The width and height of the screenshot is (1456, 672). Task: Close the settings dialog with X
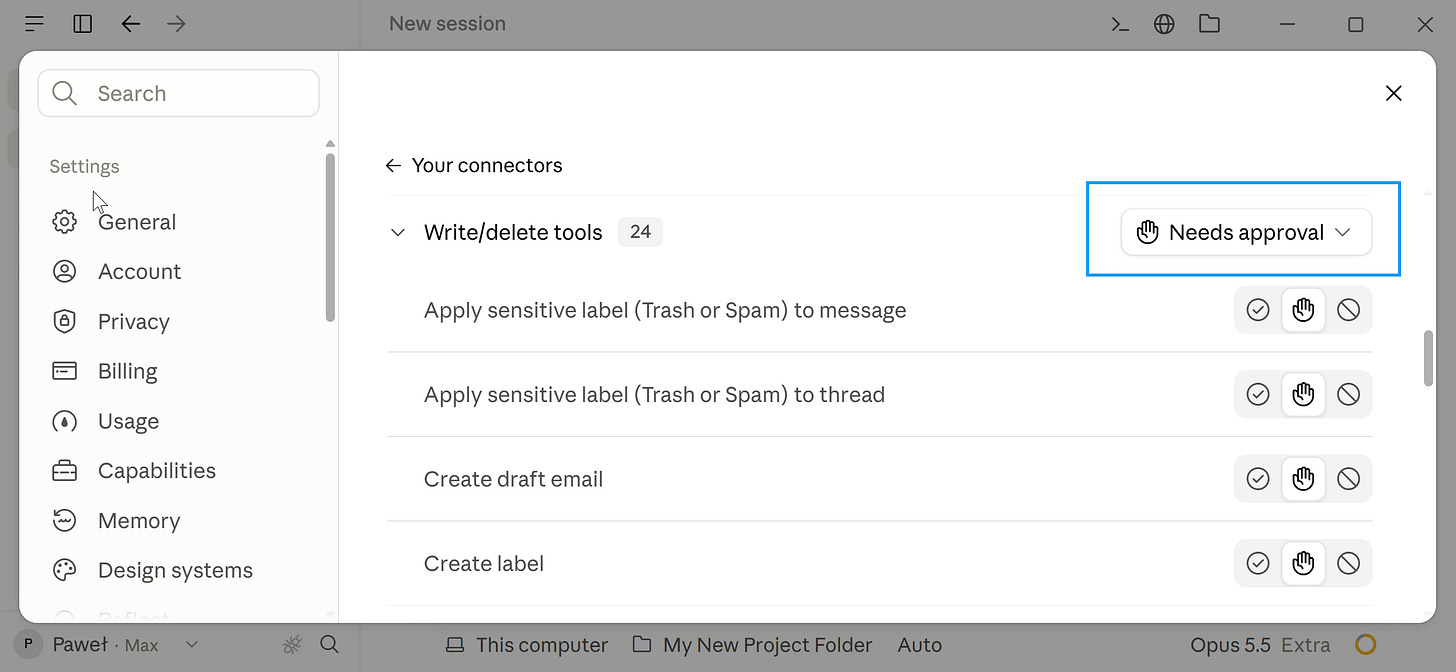(1393, 93)
